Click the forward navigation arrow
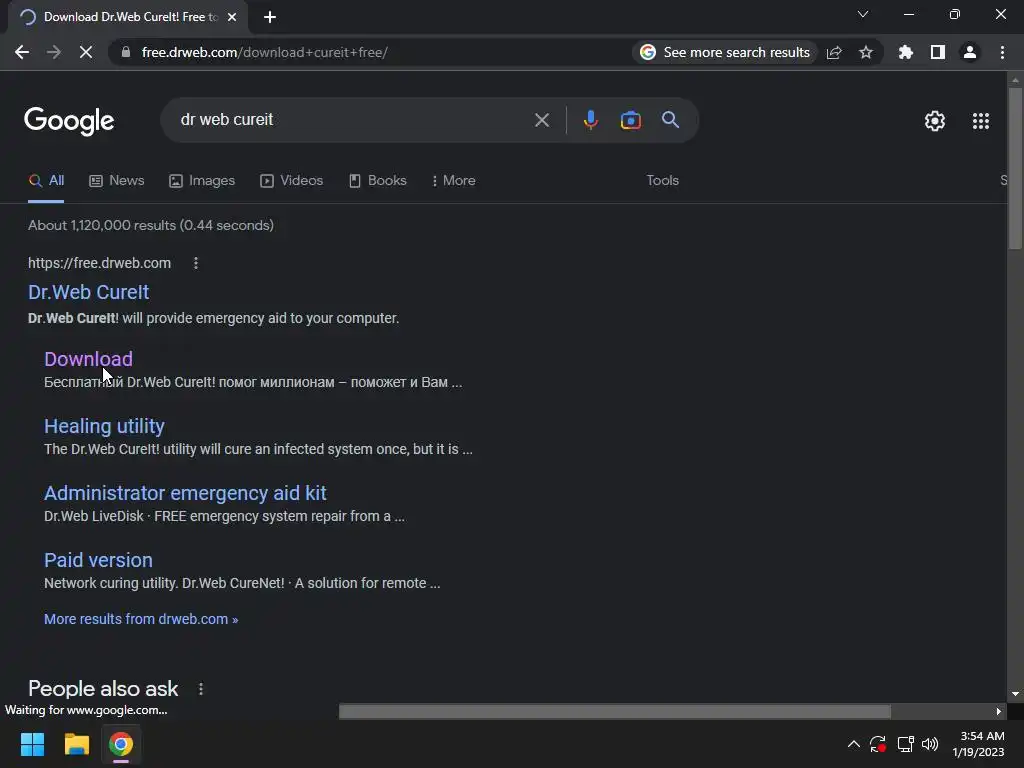 coord(54,52)
